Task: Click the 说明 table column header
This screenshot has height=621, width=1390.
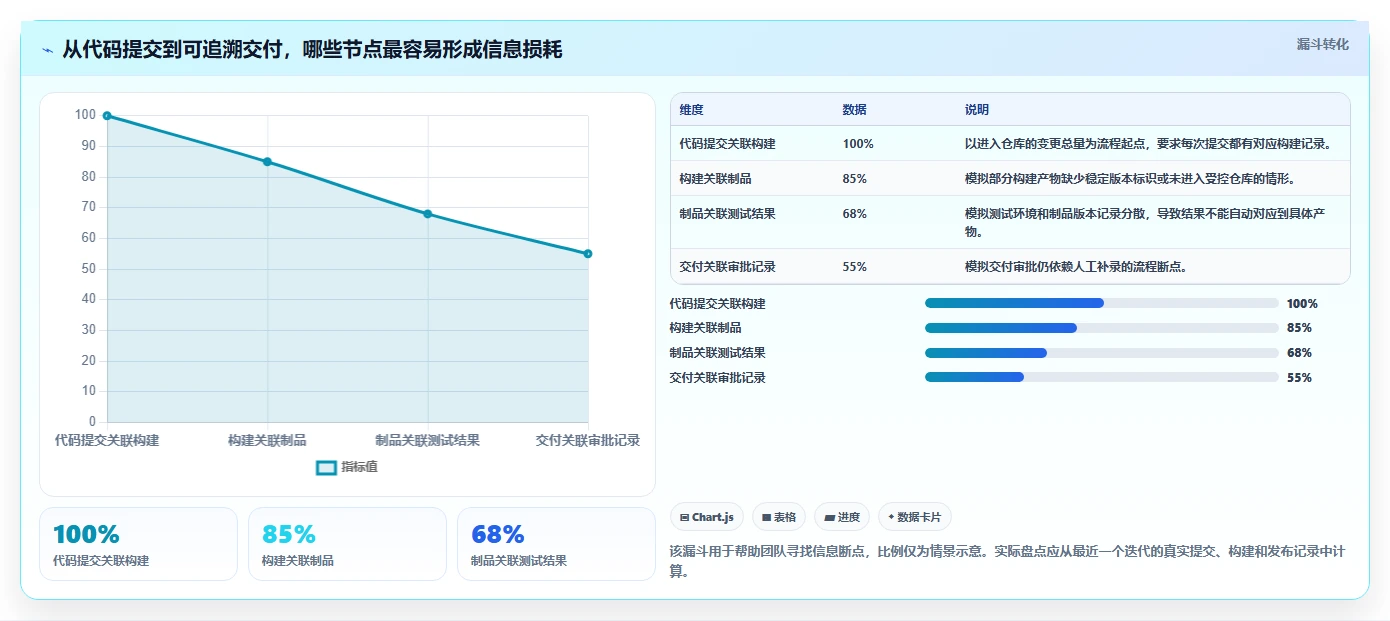Action: 977,110
